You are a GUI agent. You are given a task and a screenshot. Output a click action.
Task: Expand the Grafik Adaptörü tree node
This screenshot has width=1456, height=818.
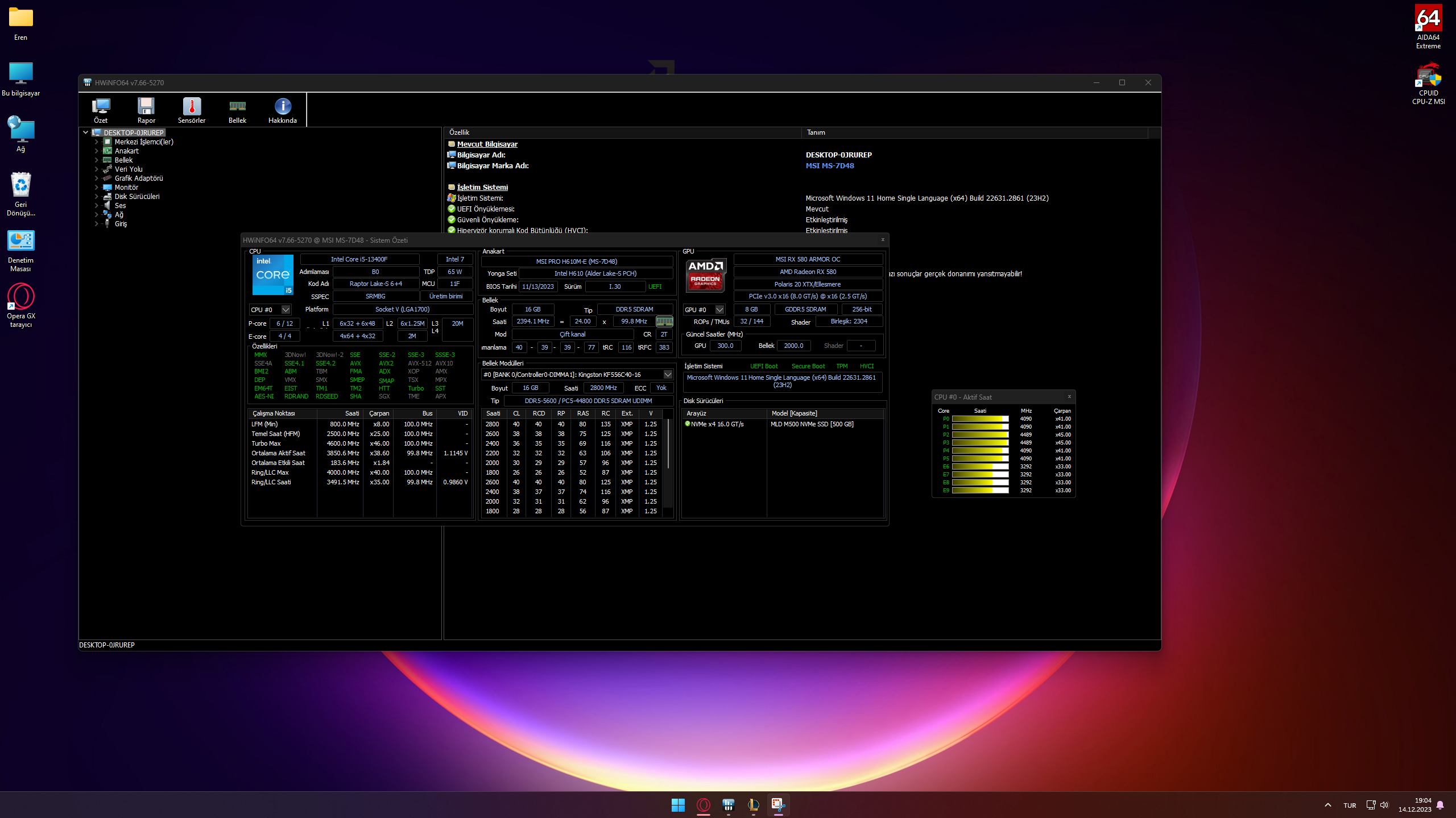96,178
